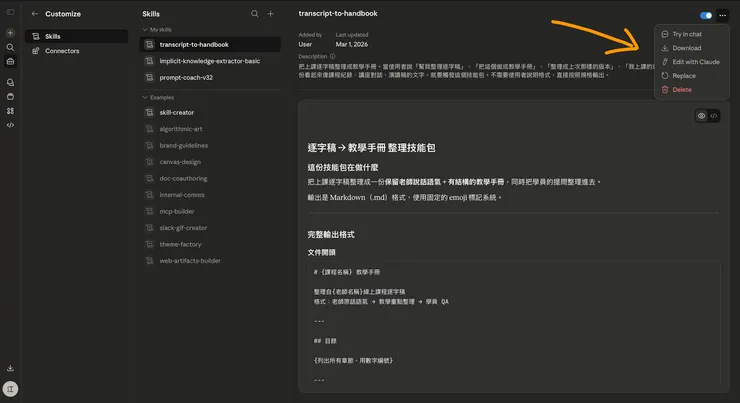Click the '逐字稿 → 教學手冊 整理技能包' heading
The width and height of the screenshot is (740, 403).
371,148
